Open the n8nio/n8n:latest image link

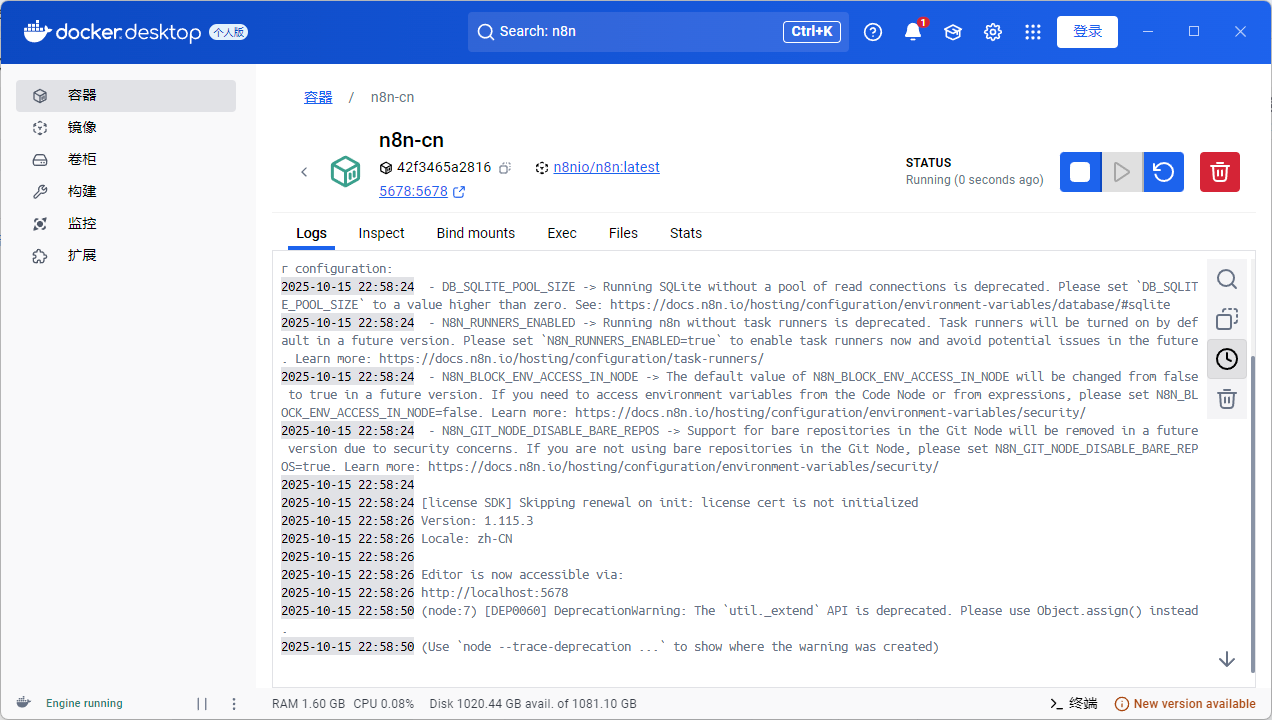pos(606,167)
